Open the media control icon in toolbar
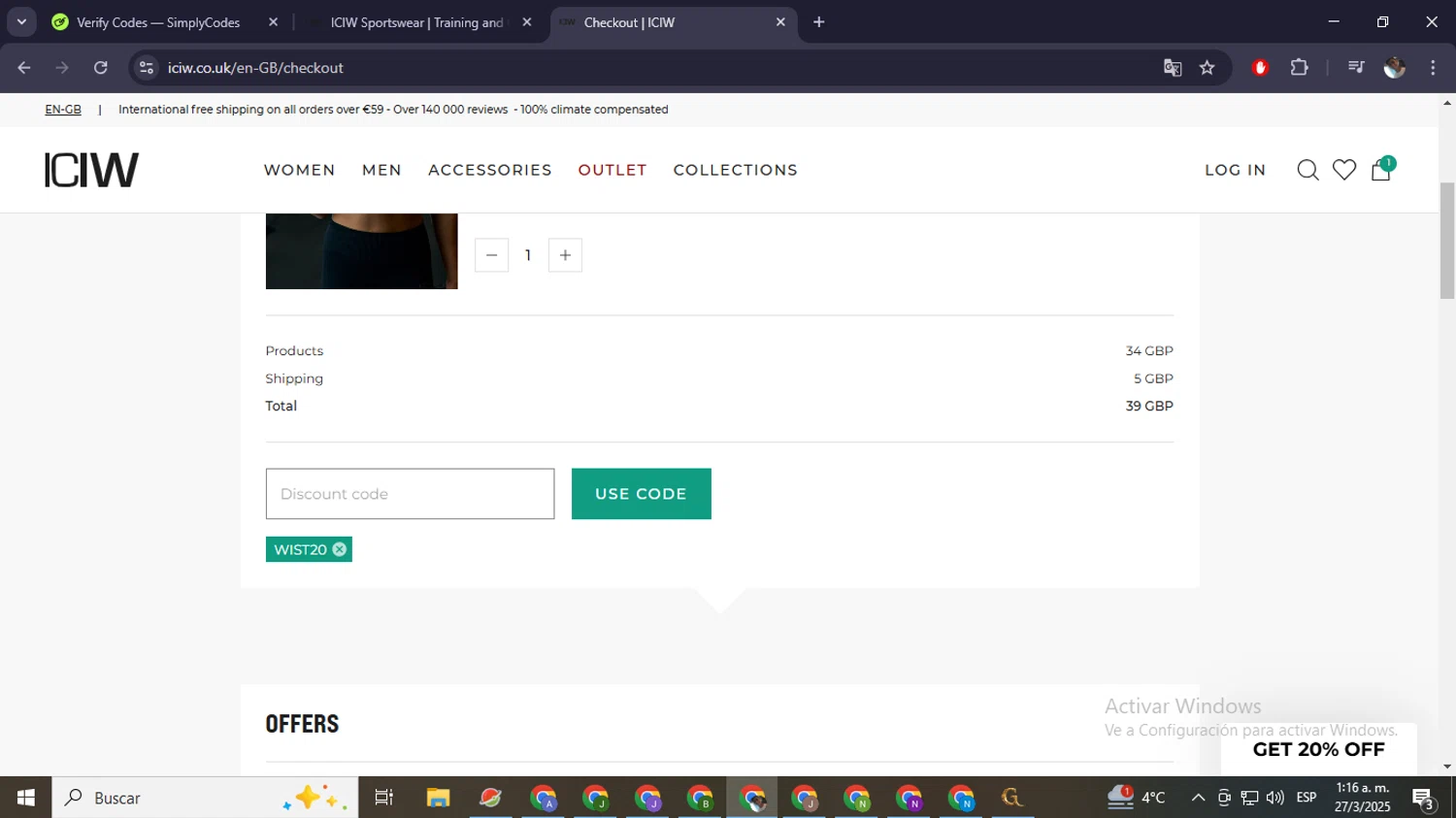 (1356, 68)
